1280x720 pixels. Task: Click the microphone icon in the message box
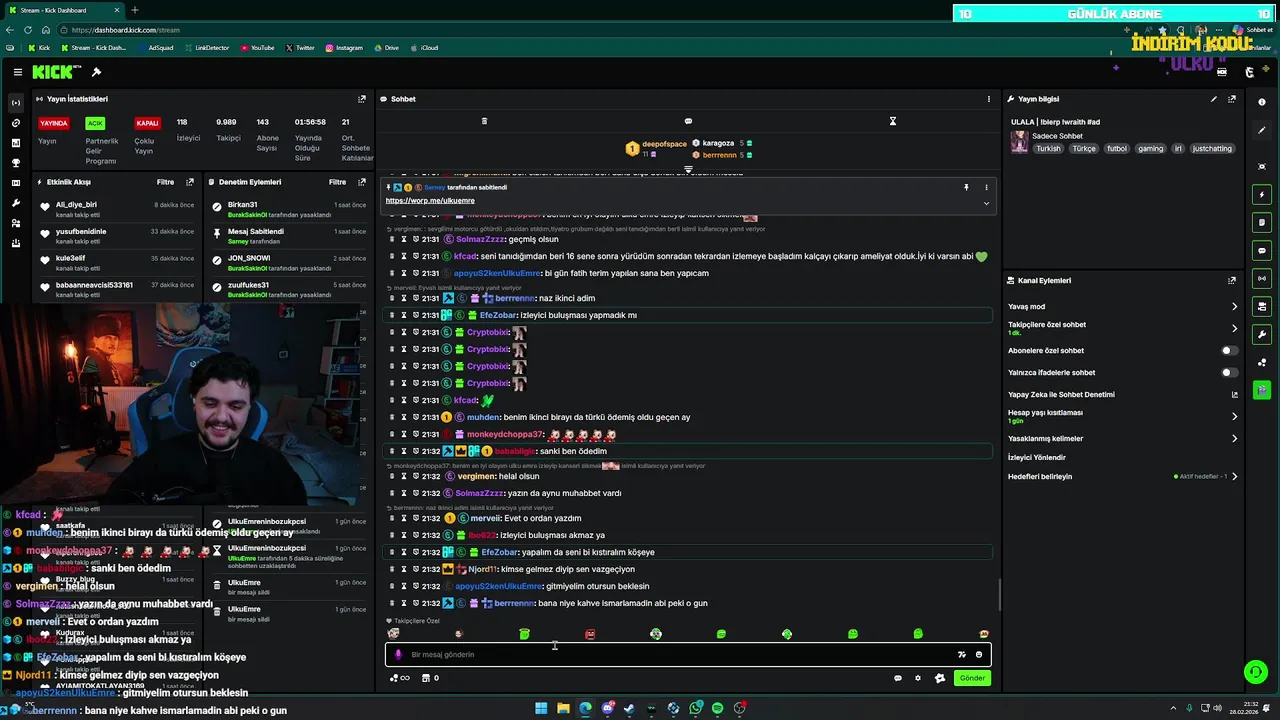(x=398, y=655)
